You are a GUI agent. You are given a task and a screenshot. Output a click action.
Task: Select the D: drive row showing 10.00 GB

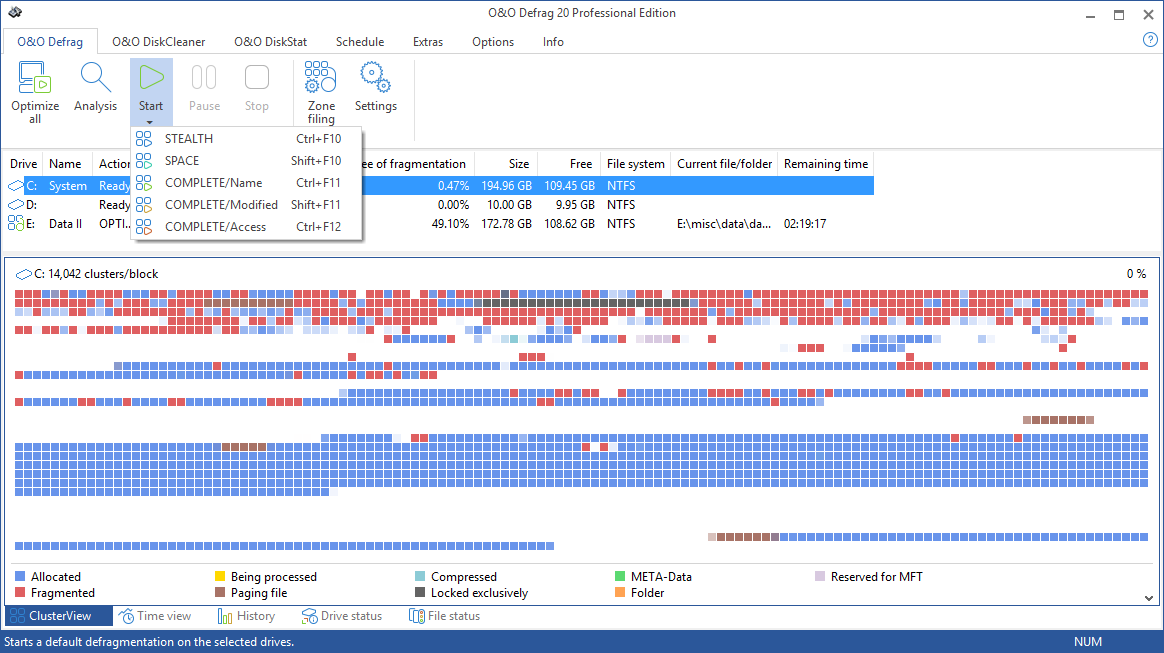pos(439,205)
